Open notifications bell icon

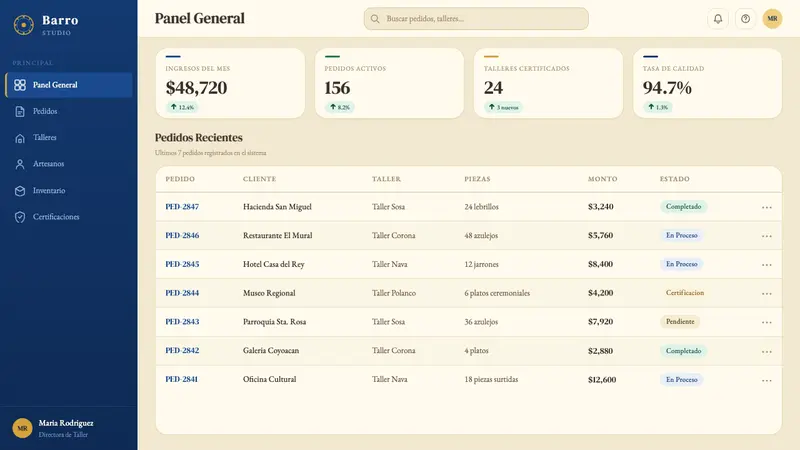[718, 19]
